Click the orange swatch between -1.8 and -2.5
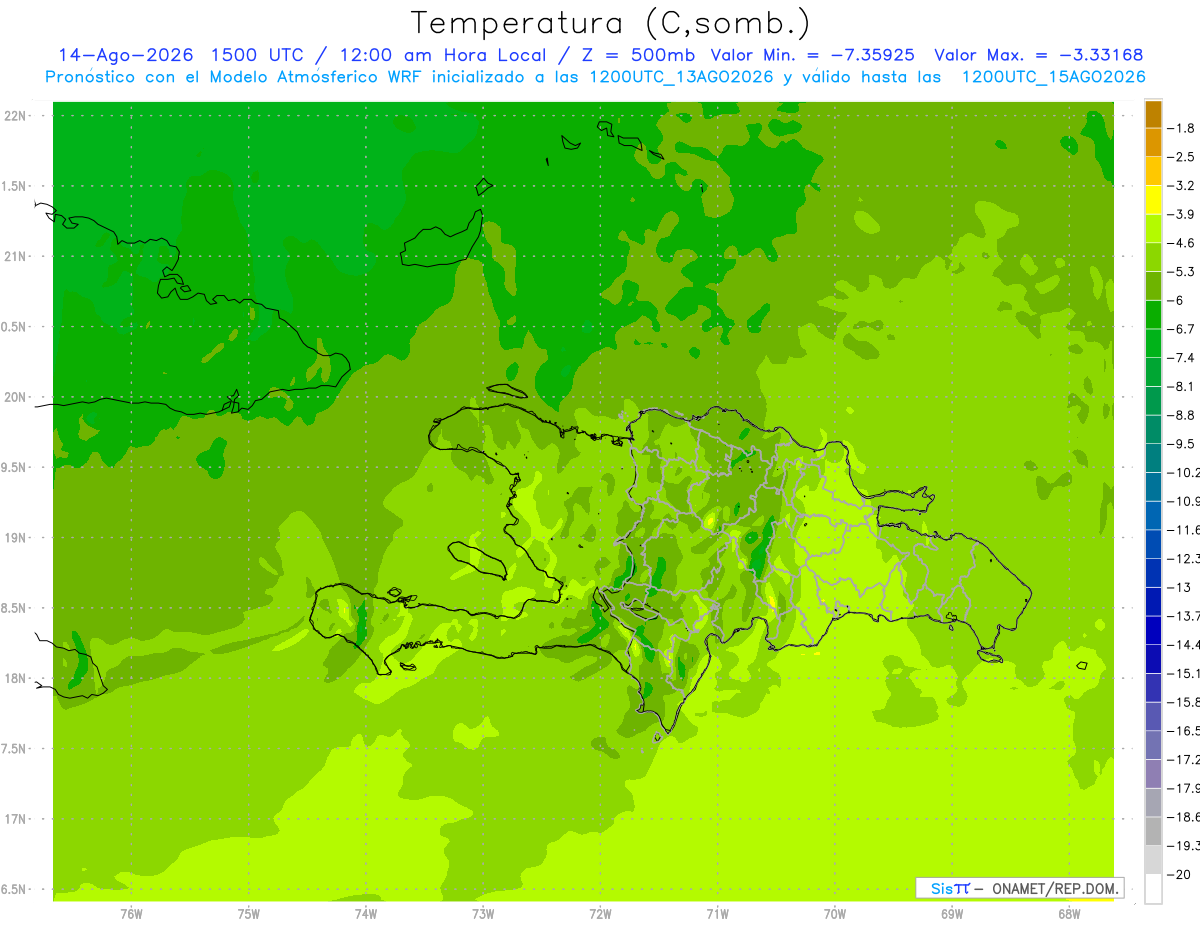Viewport: 1200px width, 927px height. tap(1153, 143)
